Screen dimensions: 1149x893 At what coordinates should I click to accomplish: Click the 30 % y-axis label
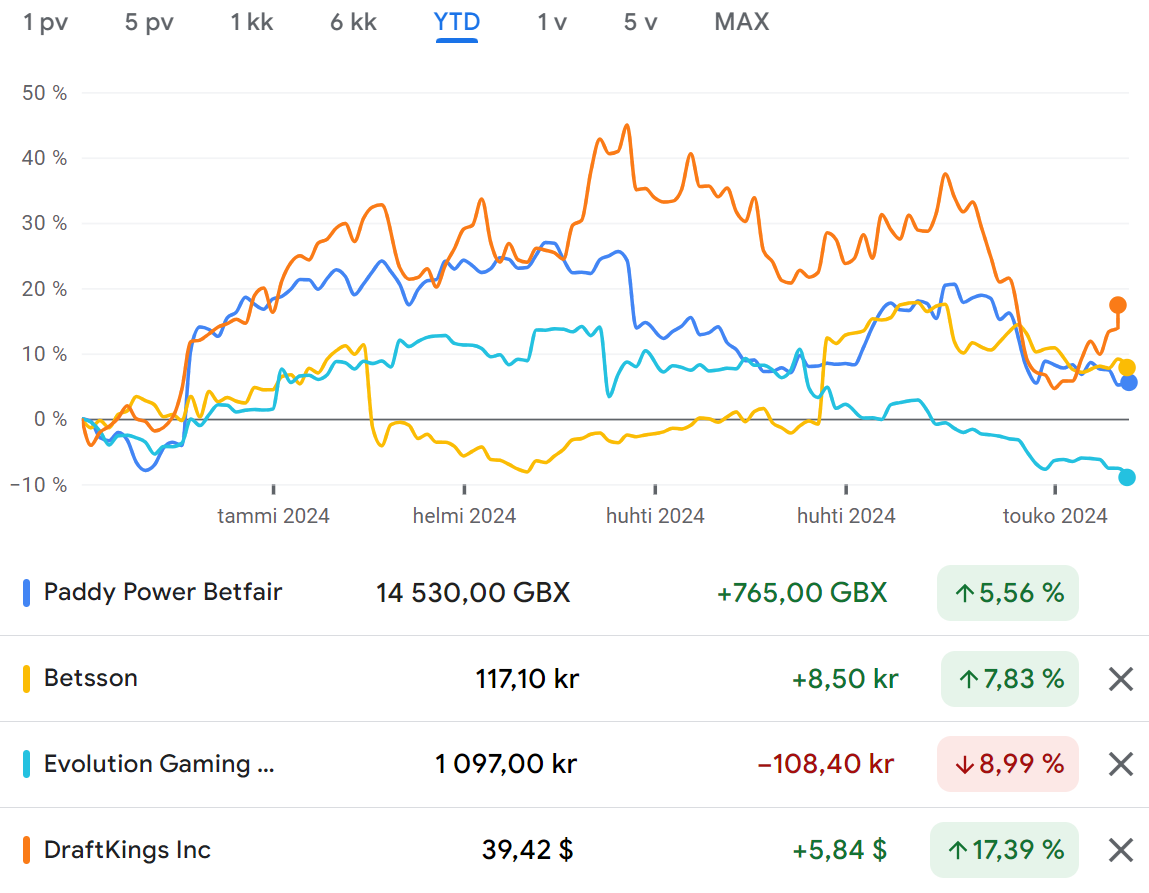pos(44,223)
